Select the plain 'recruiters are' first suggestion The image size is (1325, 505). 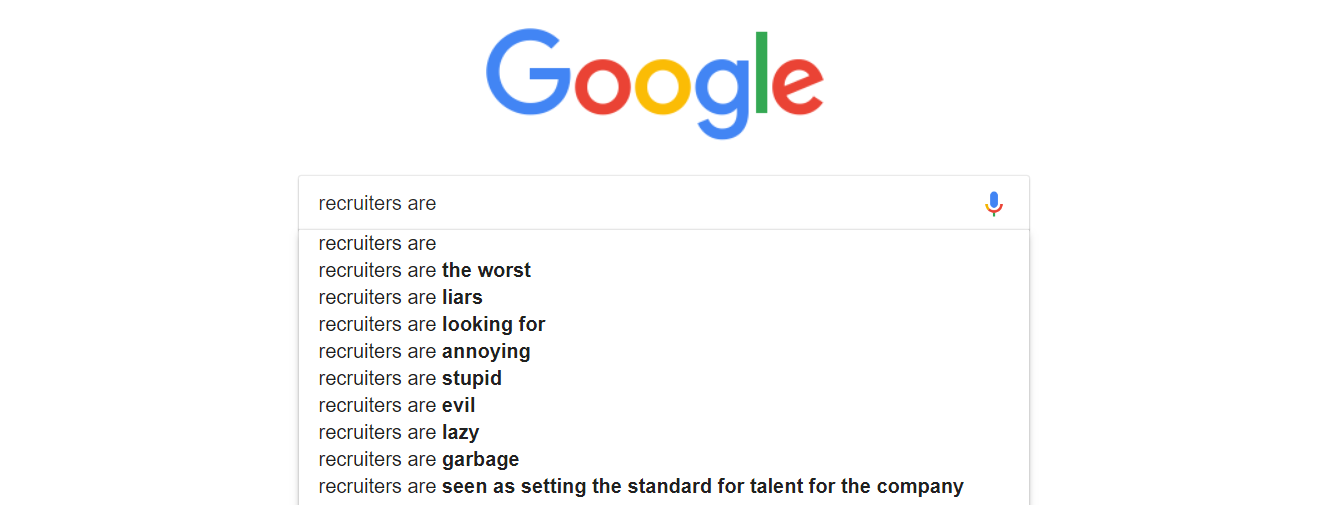(x=378, y=243)
